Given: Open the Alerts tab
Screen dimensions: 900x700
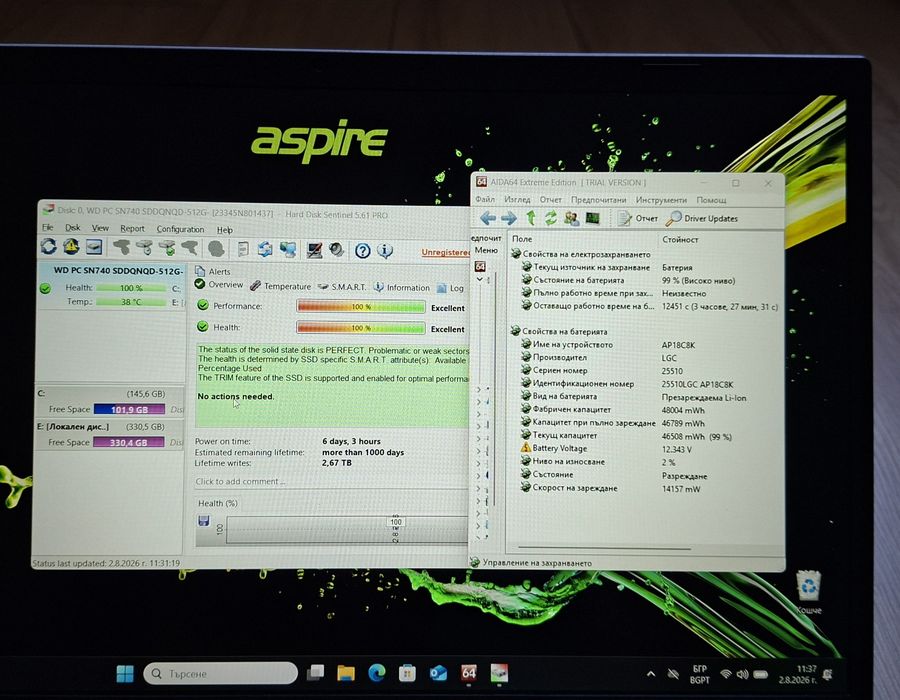Looking at the screenshot, I should [213, 271].
